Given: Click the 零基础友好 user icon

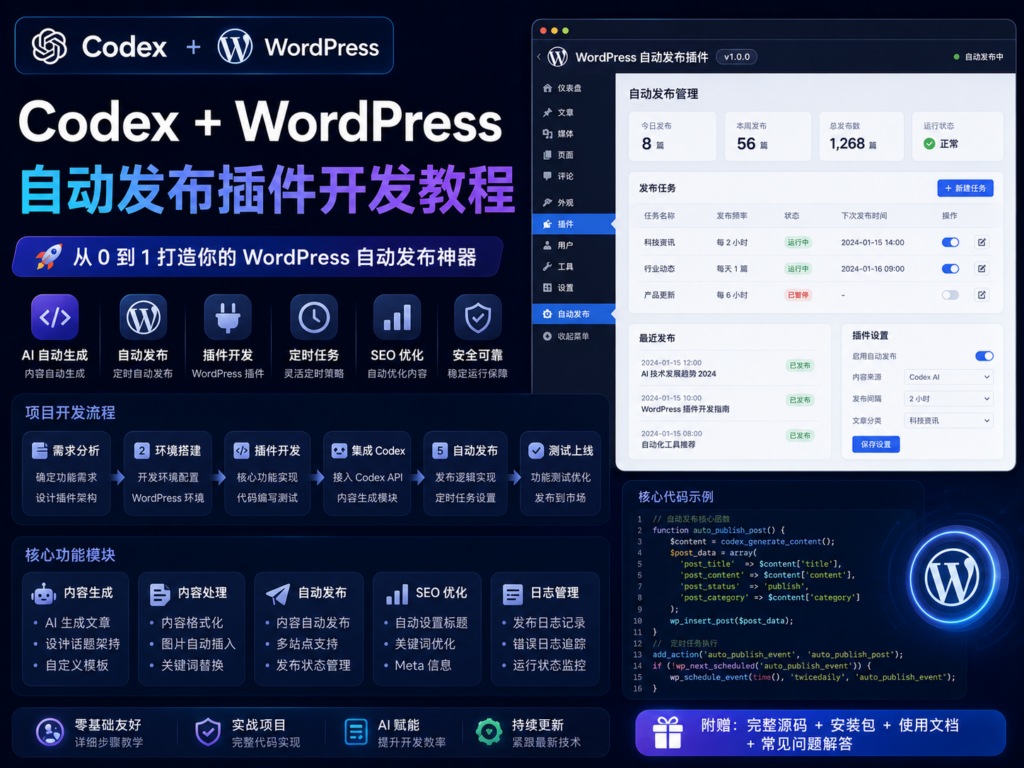Looking at the screenshot, I should [50, 732].
